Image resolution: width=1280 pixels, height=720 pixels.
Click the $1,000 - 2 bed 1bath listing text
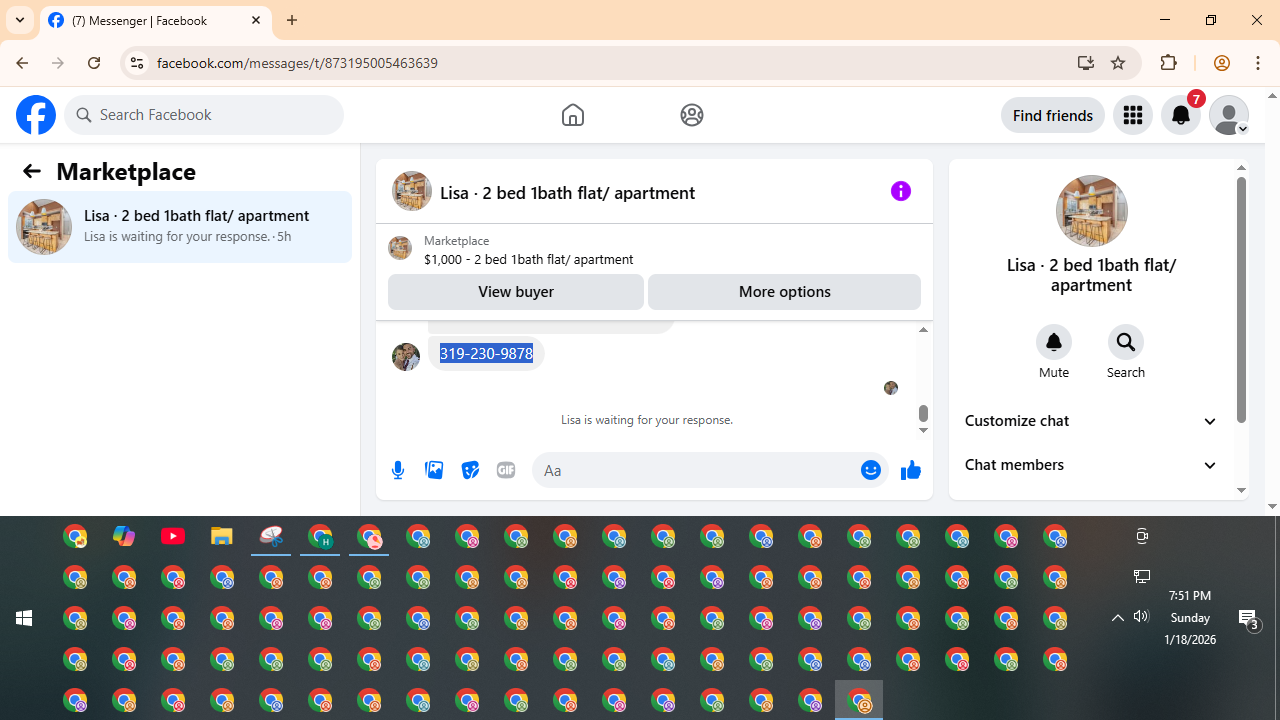[528, 259]
